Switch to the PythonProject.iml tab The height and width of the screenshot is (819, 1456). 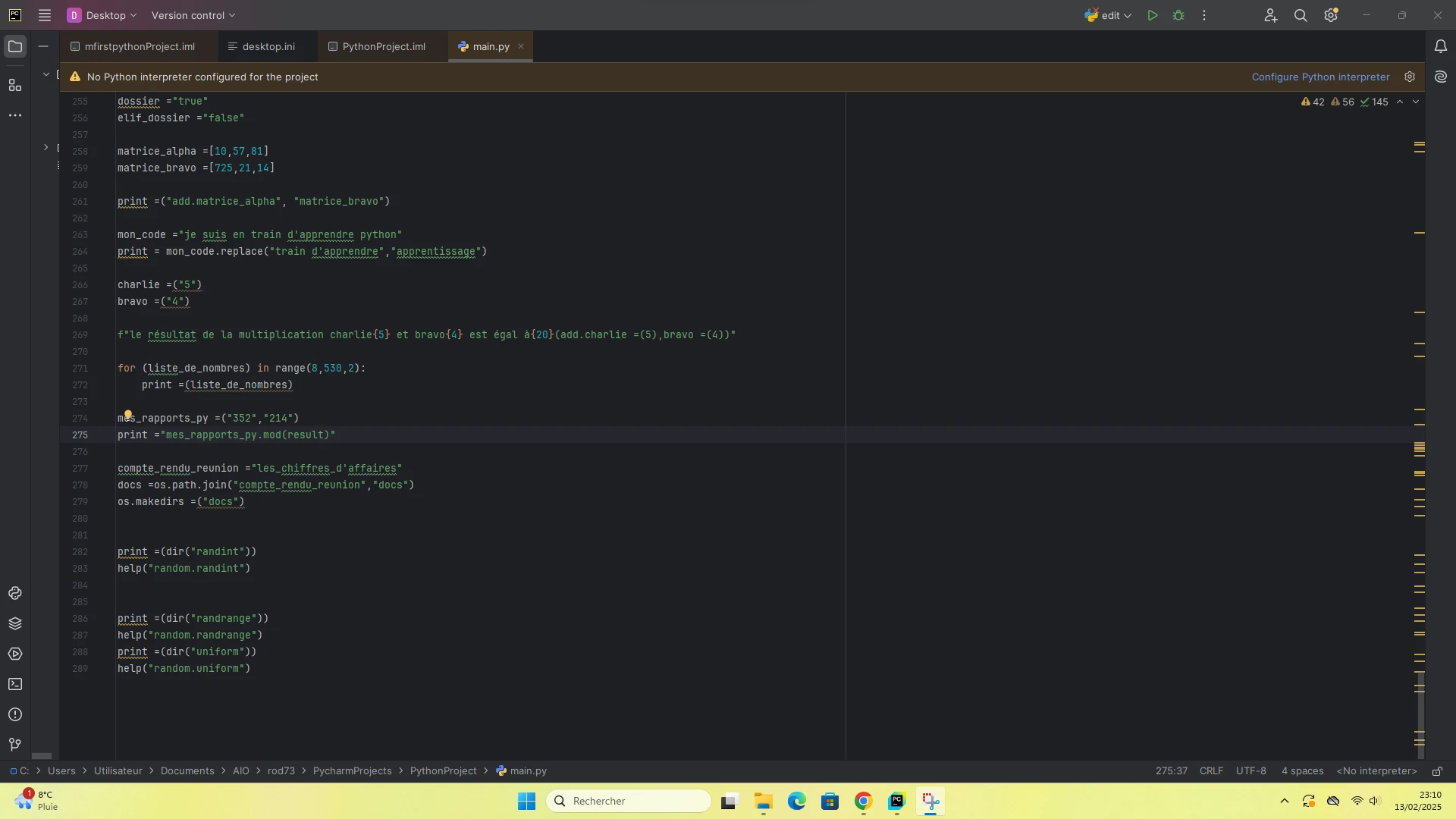pos(384,46)
